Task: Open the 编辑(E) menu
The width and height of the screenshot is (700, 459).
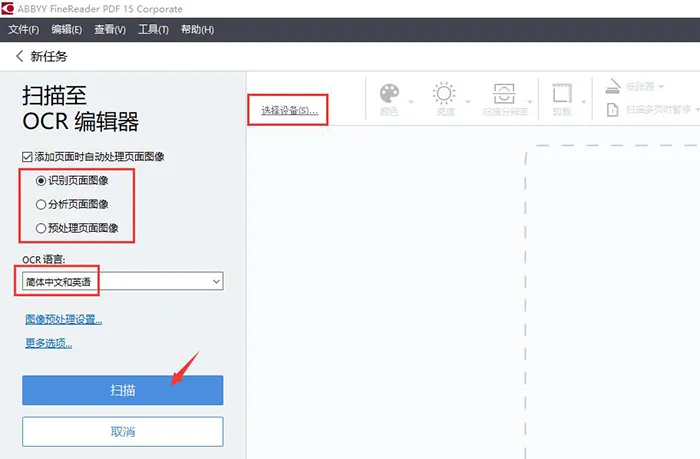Action: pyautogui.click(x=67, y=29)
